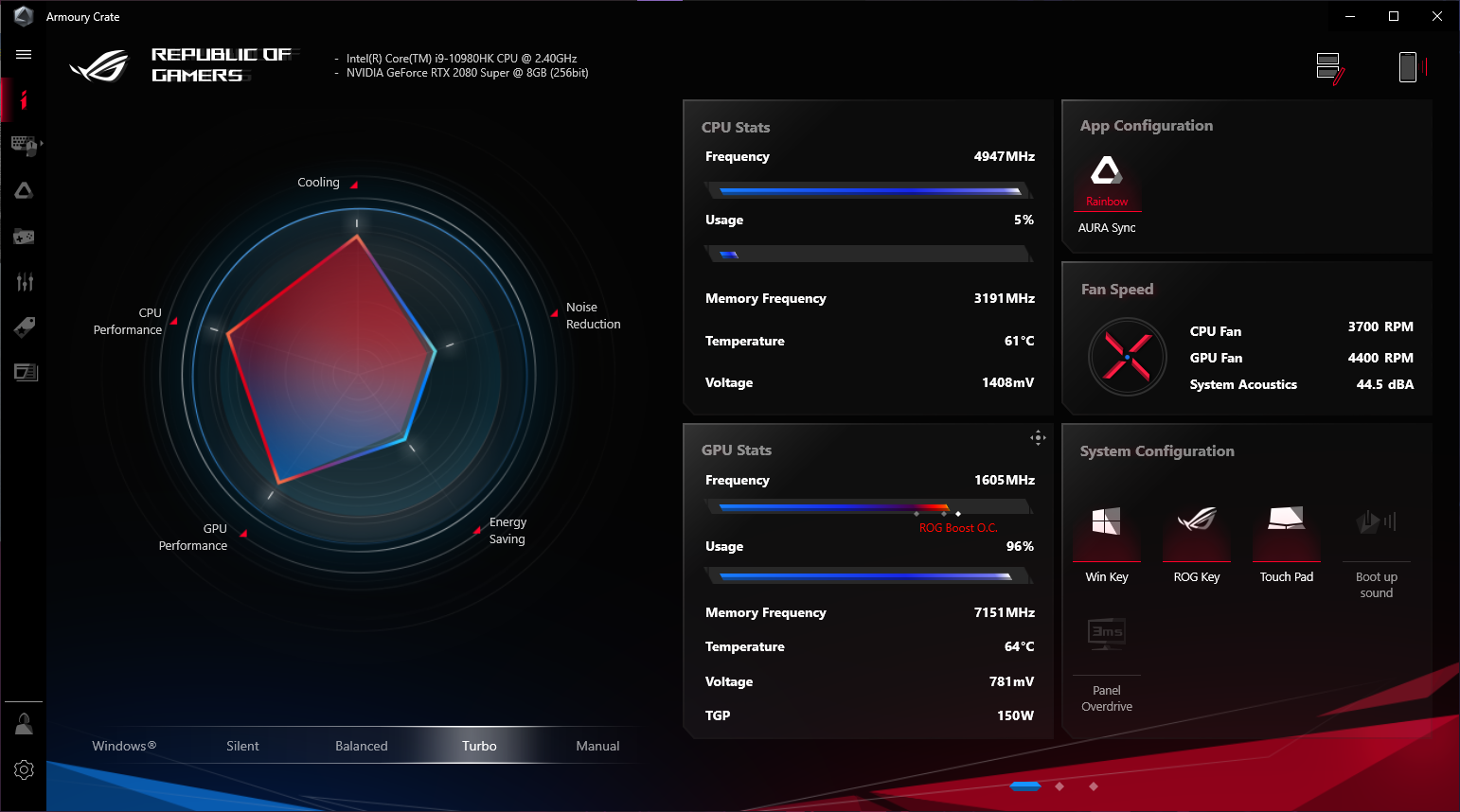Click the GPU usage 96% value
Viewport: 1460px width, 812px height.
[1021, 546]
